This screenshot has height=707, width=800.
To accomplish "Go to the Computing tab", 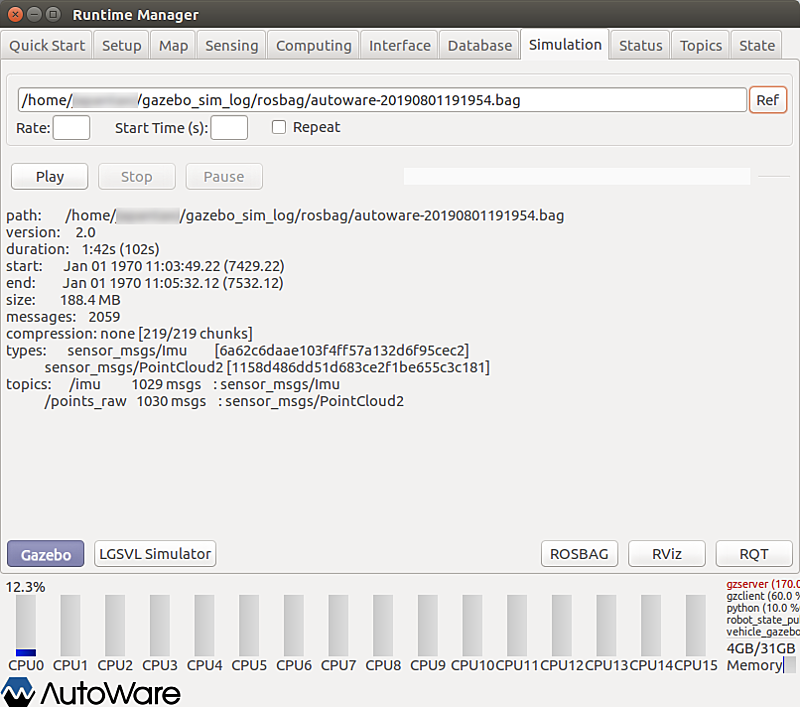I will [314, 45].
